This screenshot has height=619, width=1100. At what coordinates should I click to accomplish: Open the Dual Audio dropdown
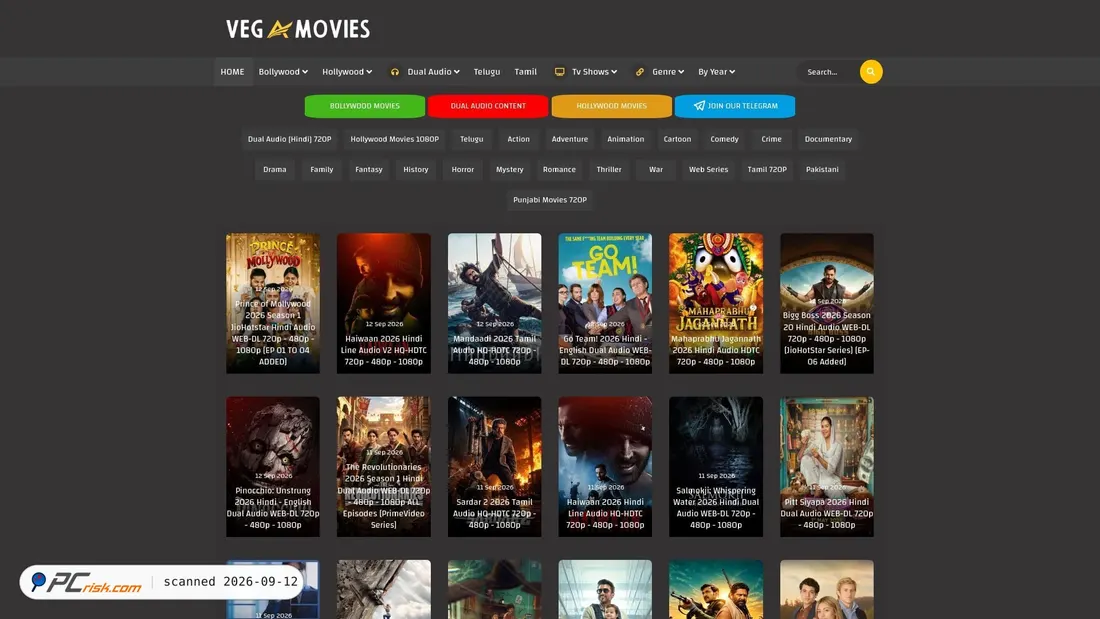point(433,72)
